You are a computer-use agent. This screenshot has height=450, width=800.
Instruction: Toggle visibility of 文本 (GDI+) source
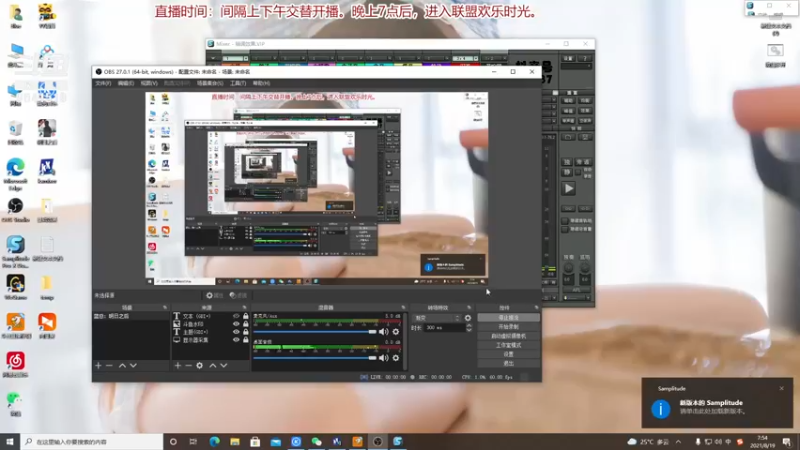click(x=236, y=316)
